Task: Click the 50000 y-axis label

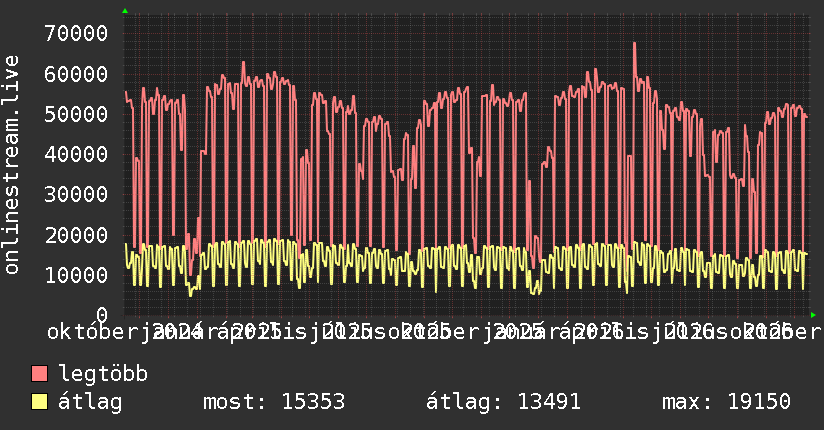Action: click(76, 114)
